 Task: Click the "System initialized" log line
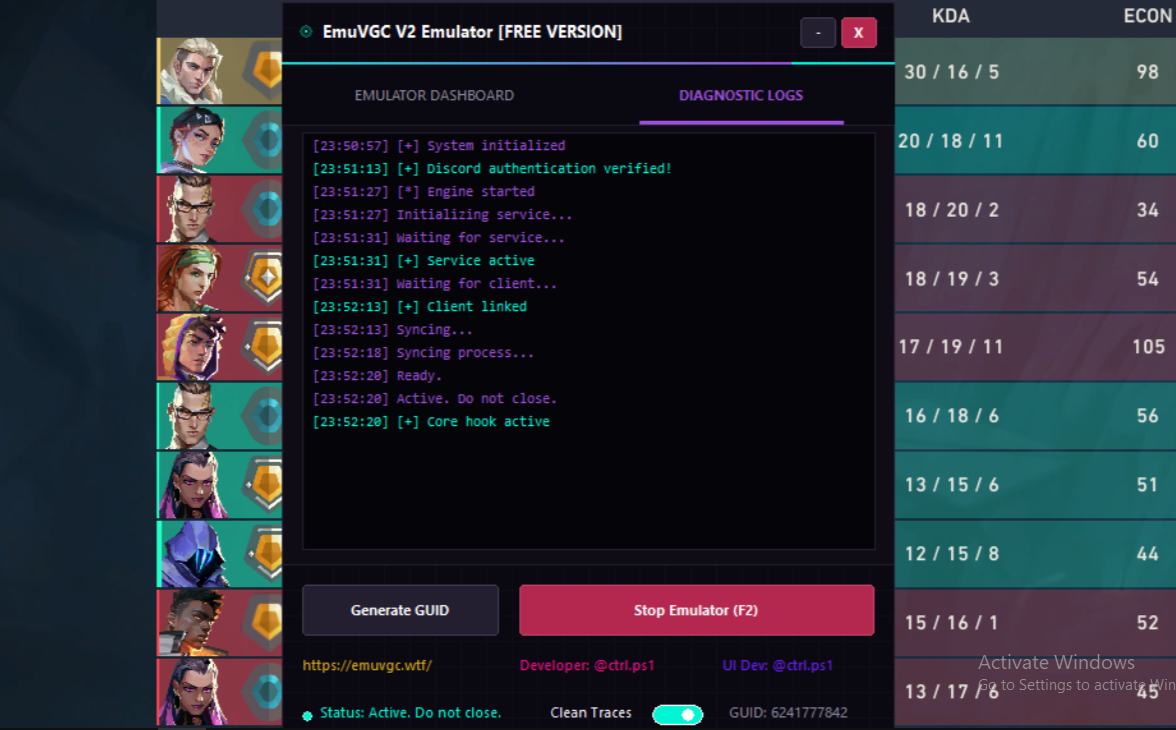tap(439, 146)
